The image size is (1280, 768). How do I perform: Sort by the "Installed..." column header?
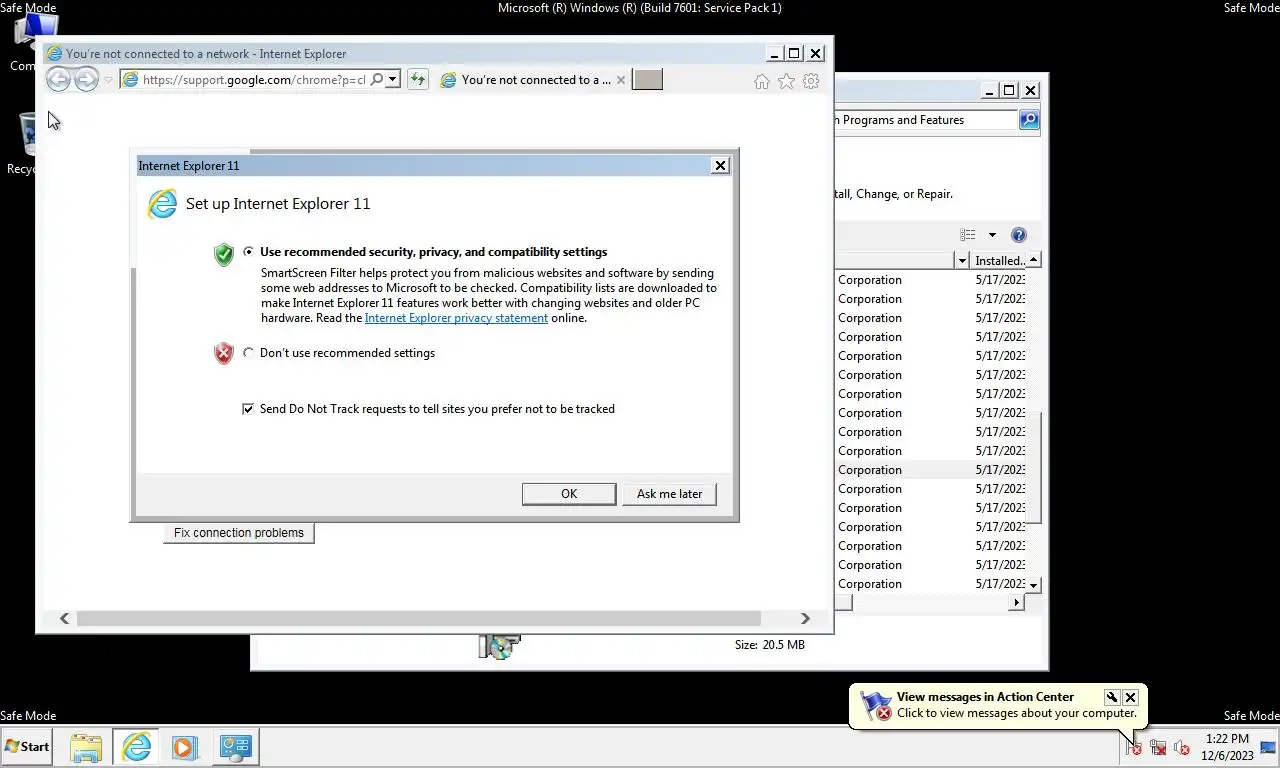coord(999,260)
